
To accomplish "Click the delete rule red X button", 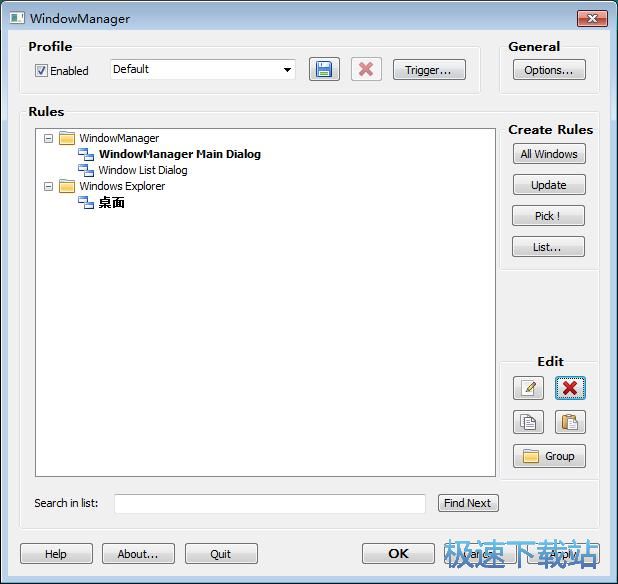I will pyautogui.click(x=570, y=388).
